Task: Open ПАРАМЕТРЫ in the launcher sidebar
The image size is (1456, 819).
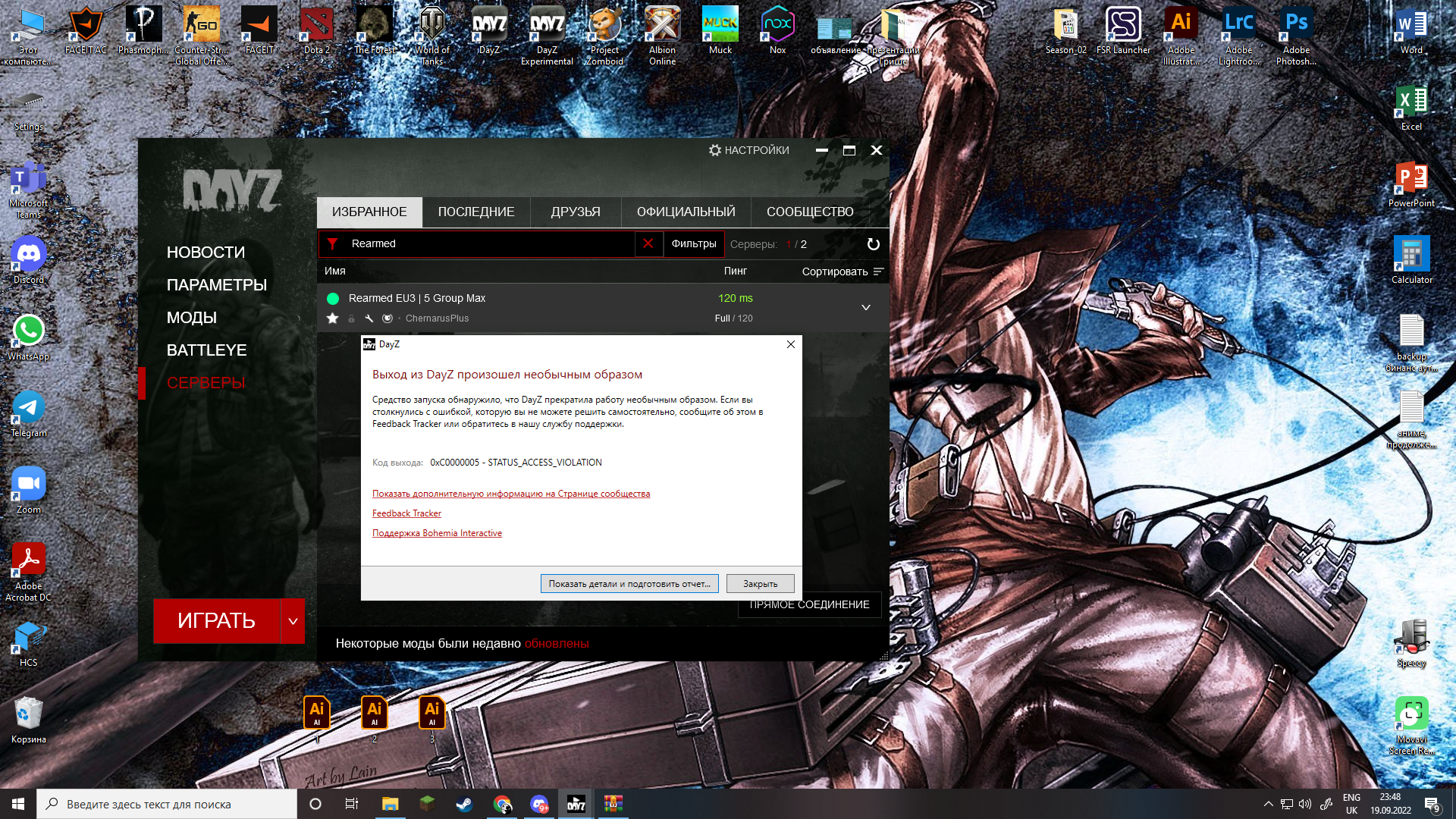Action: pos(217,285)
